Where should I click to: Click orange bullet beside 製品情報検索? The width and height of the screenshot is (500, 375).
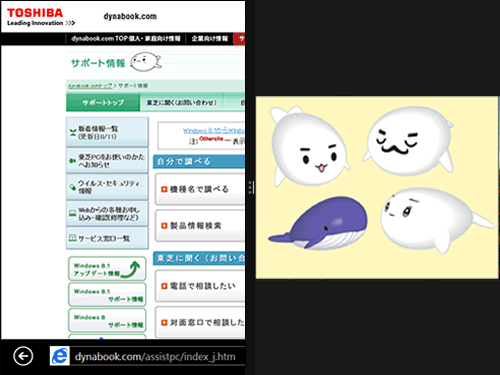[164, 226]
